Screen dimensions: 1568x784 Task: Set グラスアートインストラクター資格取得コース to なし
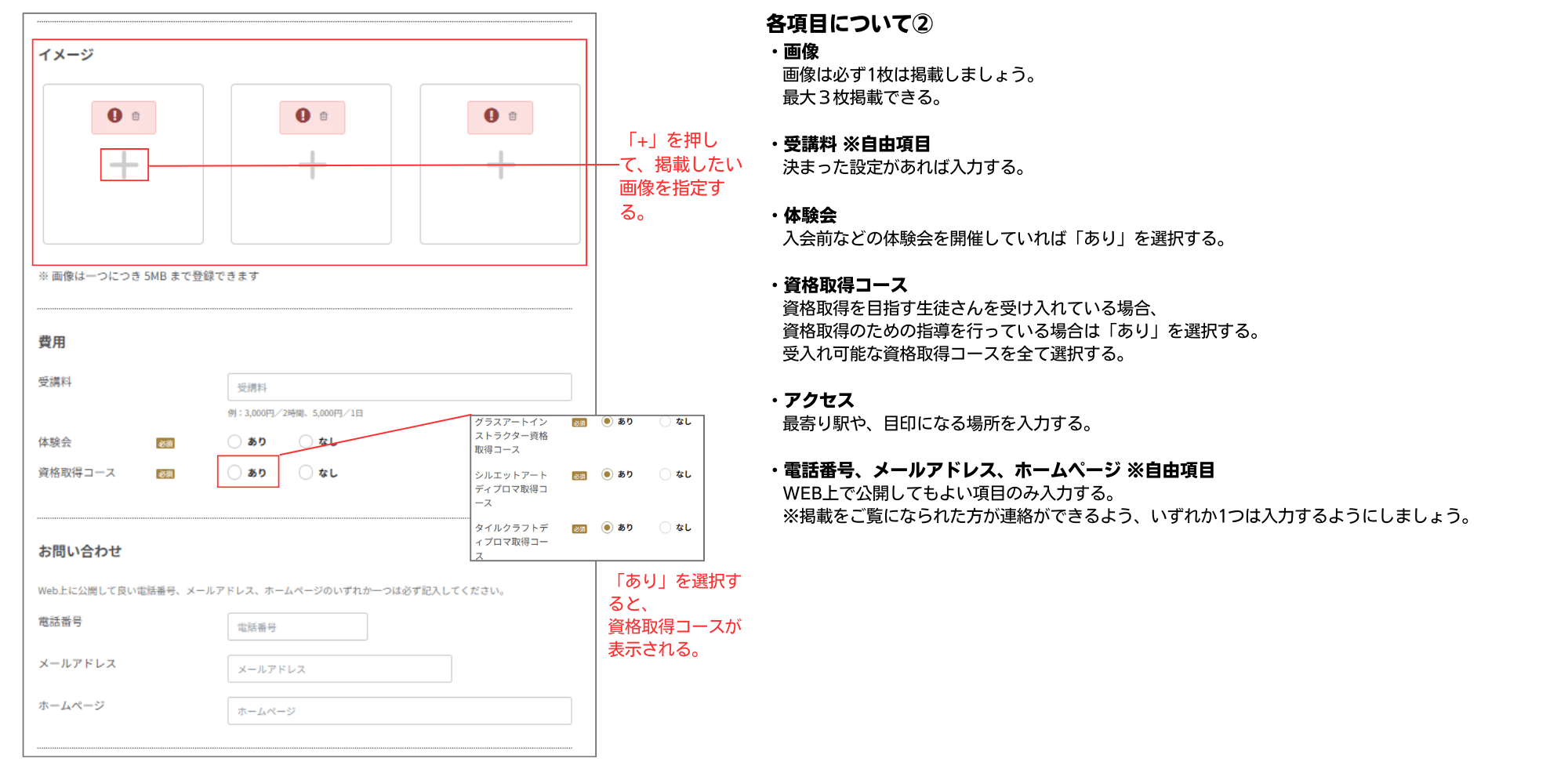pos(665,421)
